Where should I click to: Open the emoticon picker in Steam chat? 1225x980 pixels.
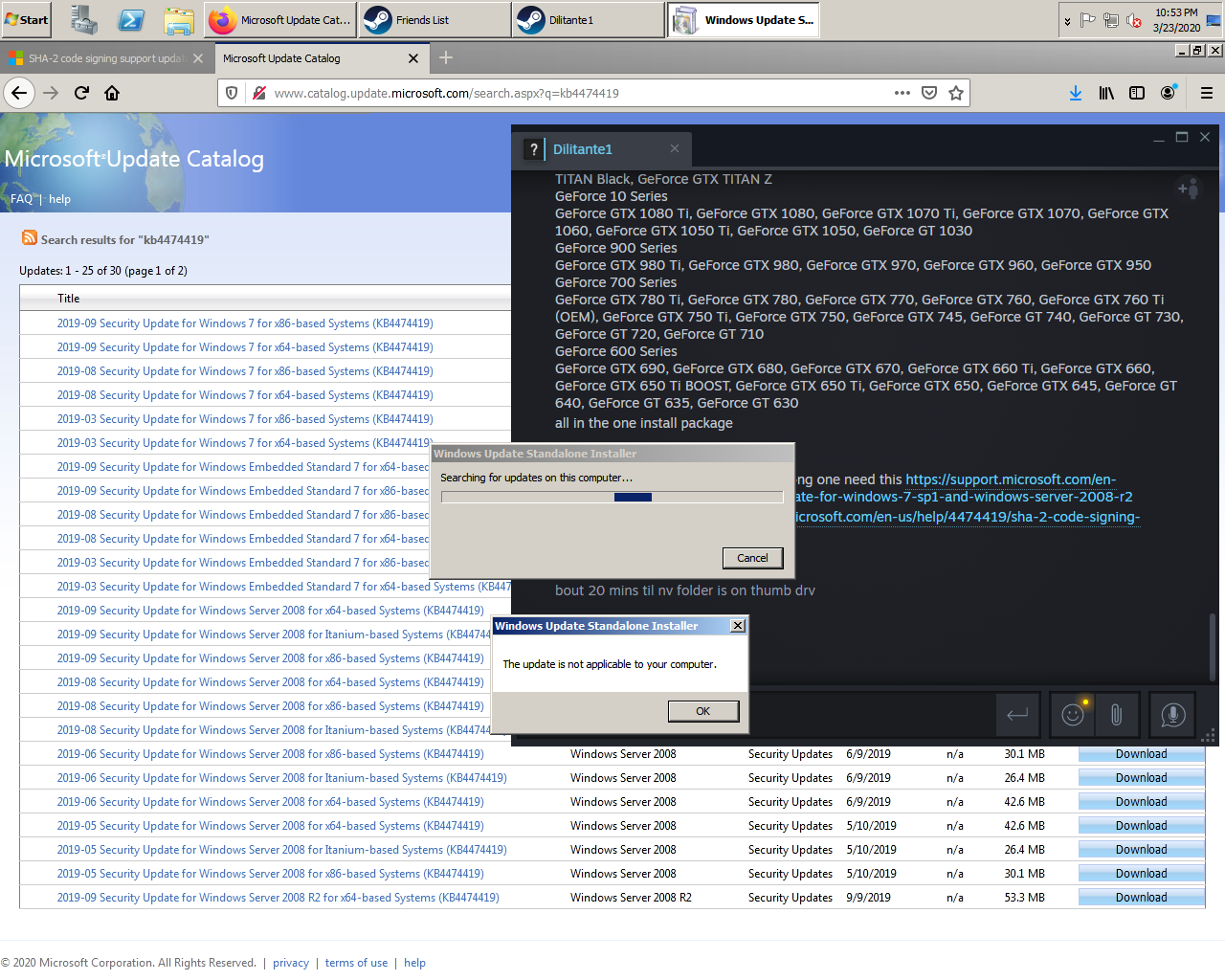[x=1073, y=714]
